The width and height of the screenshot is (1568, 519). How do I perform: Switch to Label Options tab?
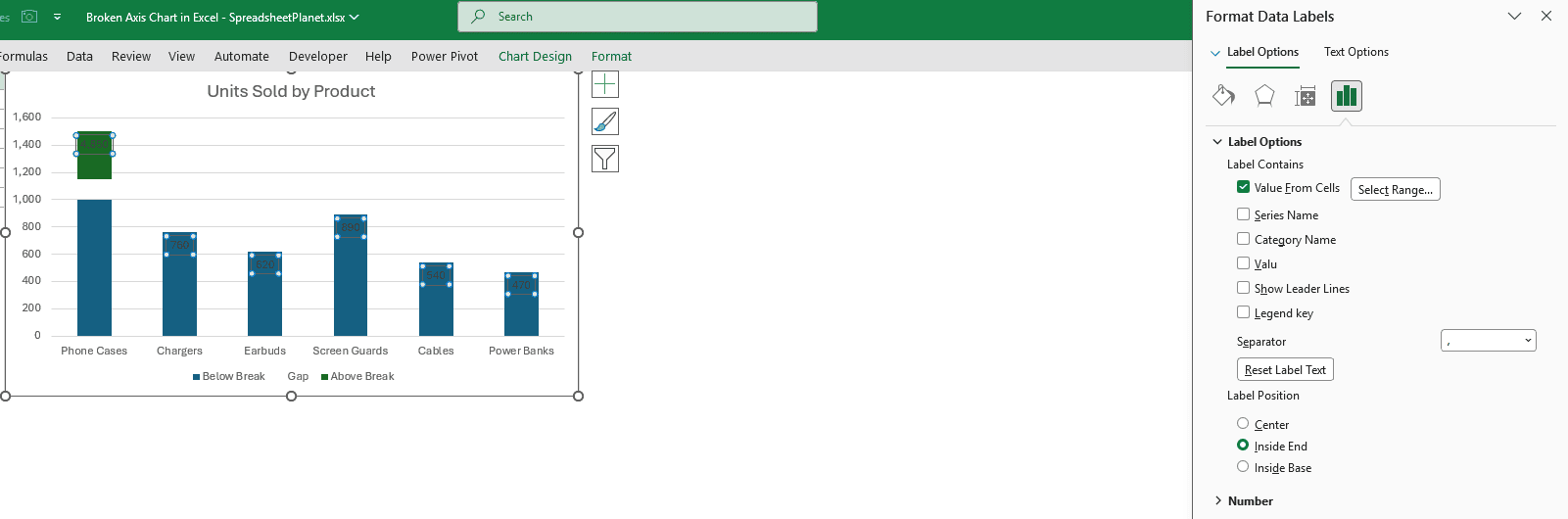pos(1262,52)
